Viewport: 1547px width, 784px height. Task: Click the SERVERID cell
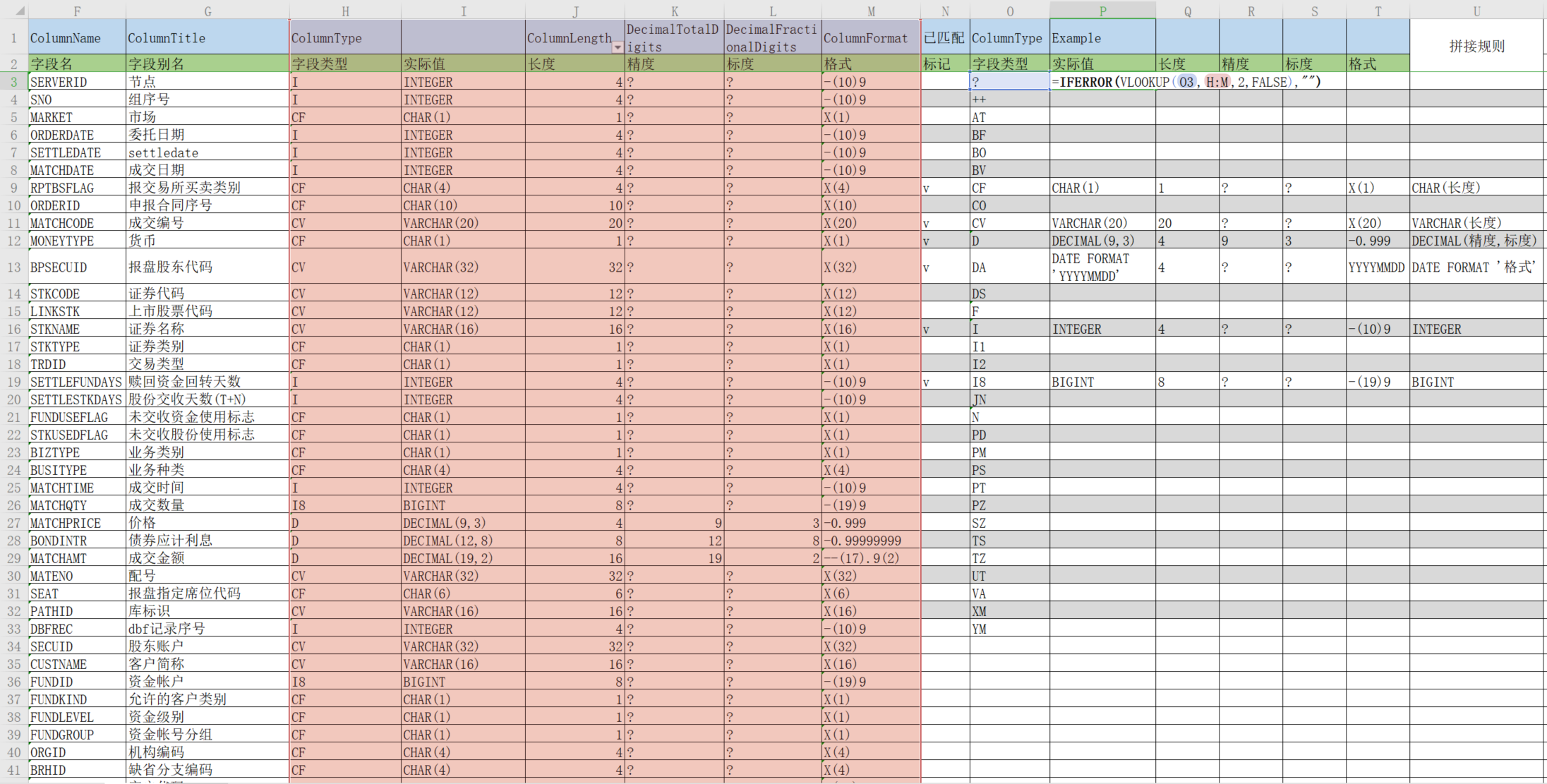[x=77, y=82]
